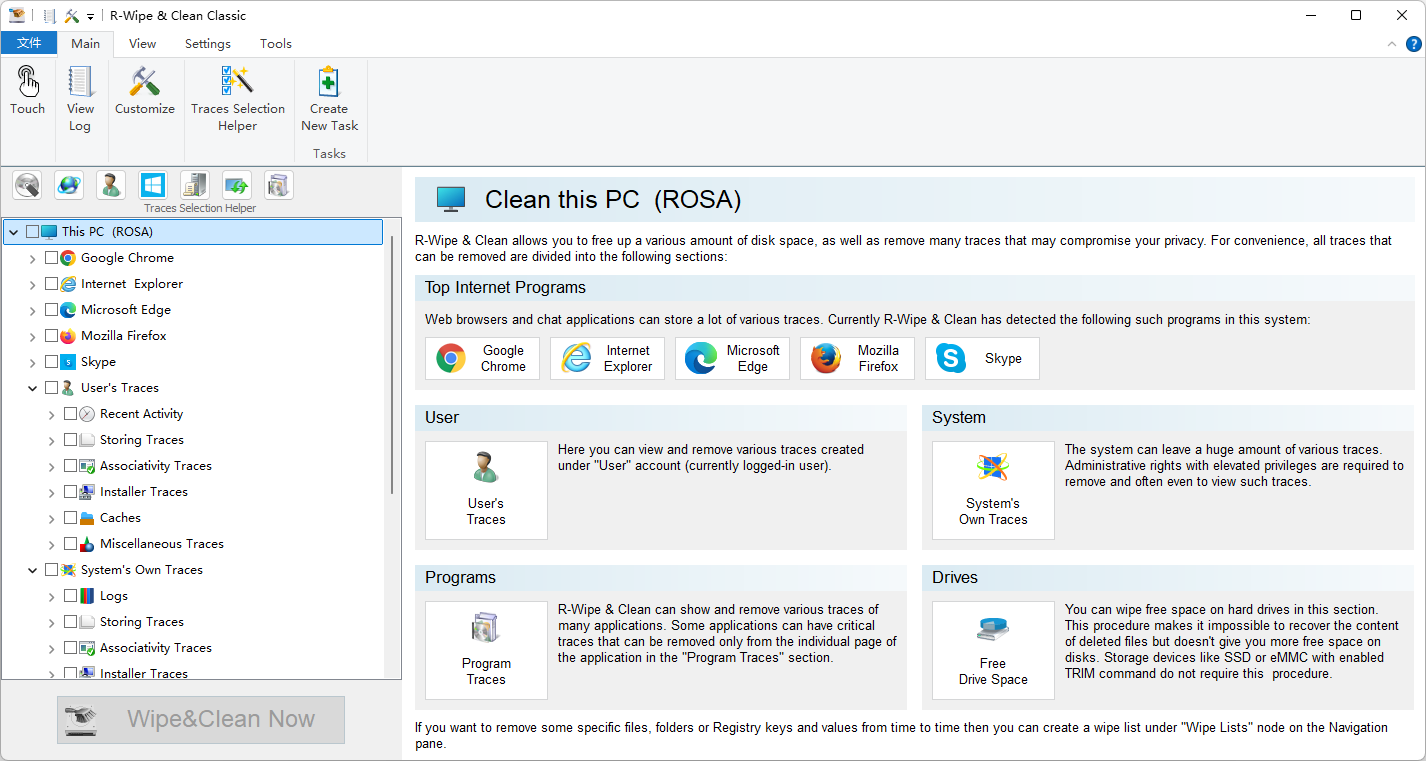Click the Create New Task ribbon icon
Screen dimensions: 1426x761
329,98
